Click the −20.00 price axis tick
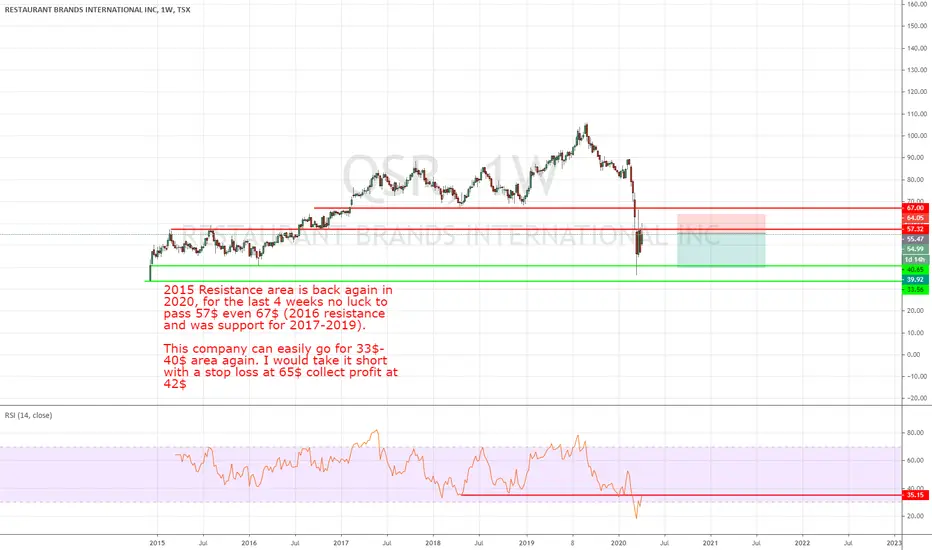Viewport: 932px width, 550px height. click(917, 398)
